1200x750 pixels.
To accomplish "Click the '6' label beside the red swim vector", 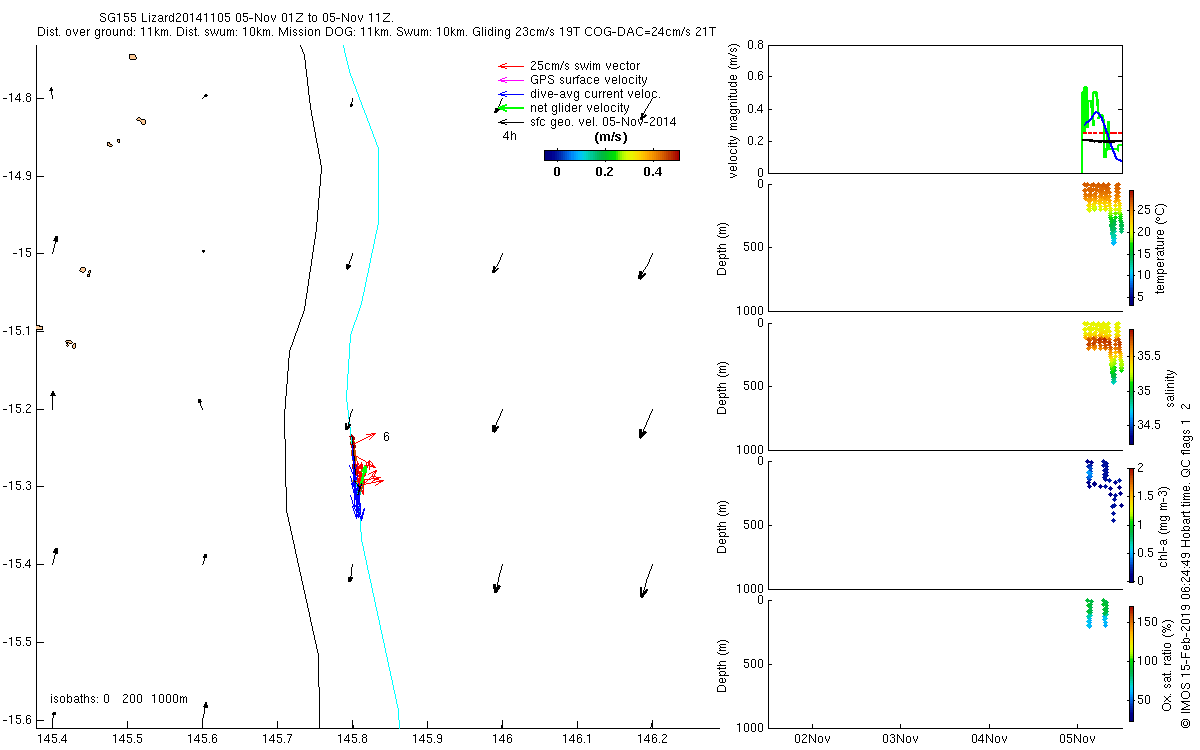I will [x=386, y=437].
